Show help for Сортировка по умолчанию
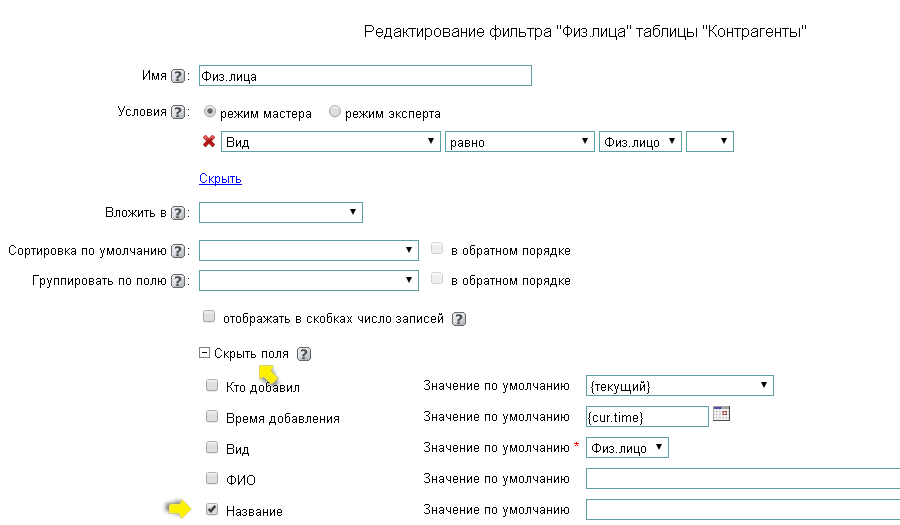Screen dimensions: 900x525 pyautogui.click(x=178, y=250)
